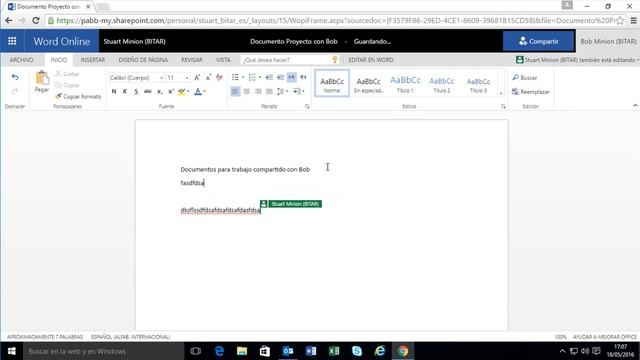Toggle italic (K) formatting
Viewport: 640px width, 360px height.
[125, 91]
